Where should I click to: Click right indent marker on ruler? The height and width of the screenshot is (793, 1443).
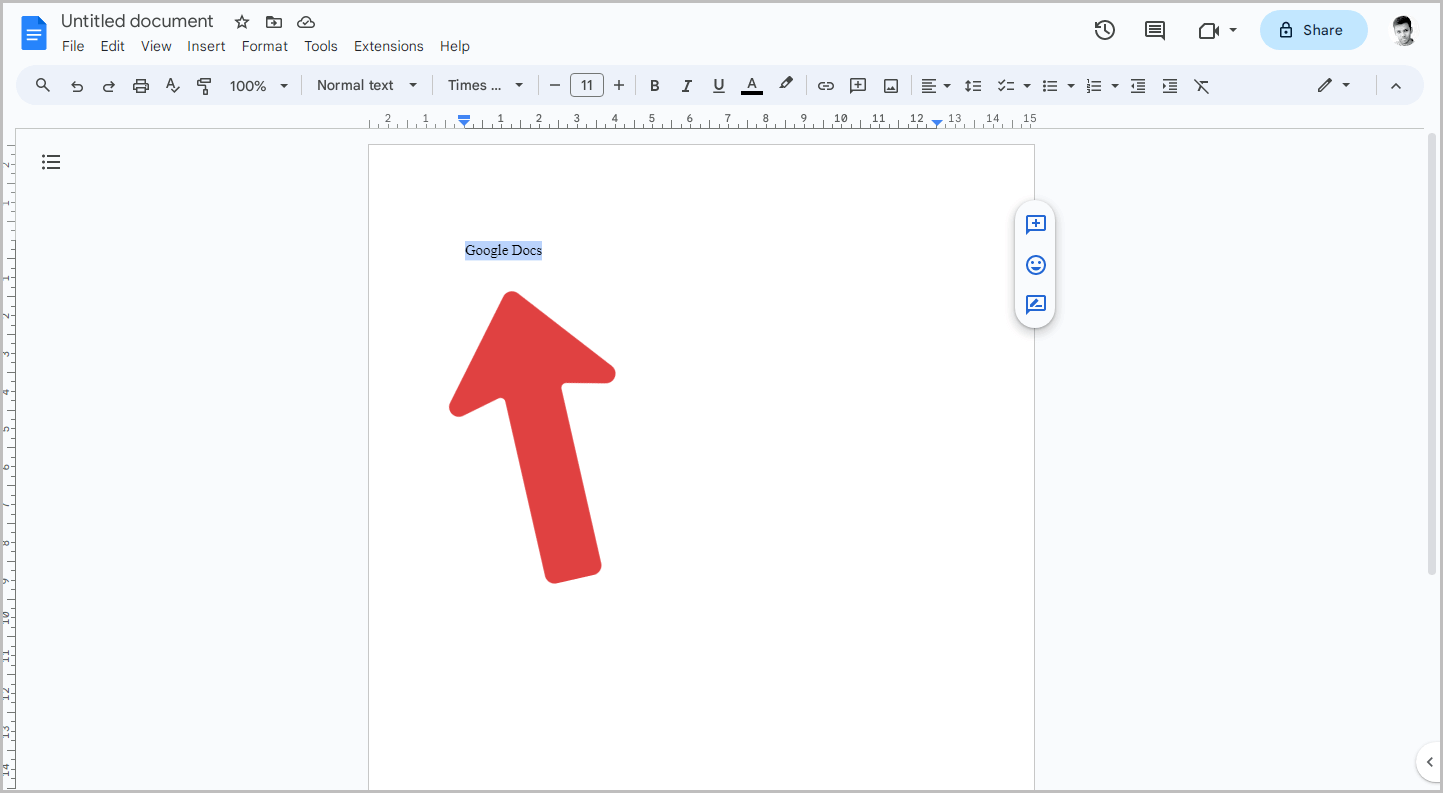pyautogui.click(x=937, y=123)
